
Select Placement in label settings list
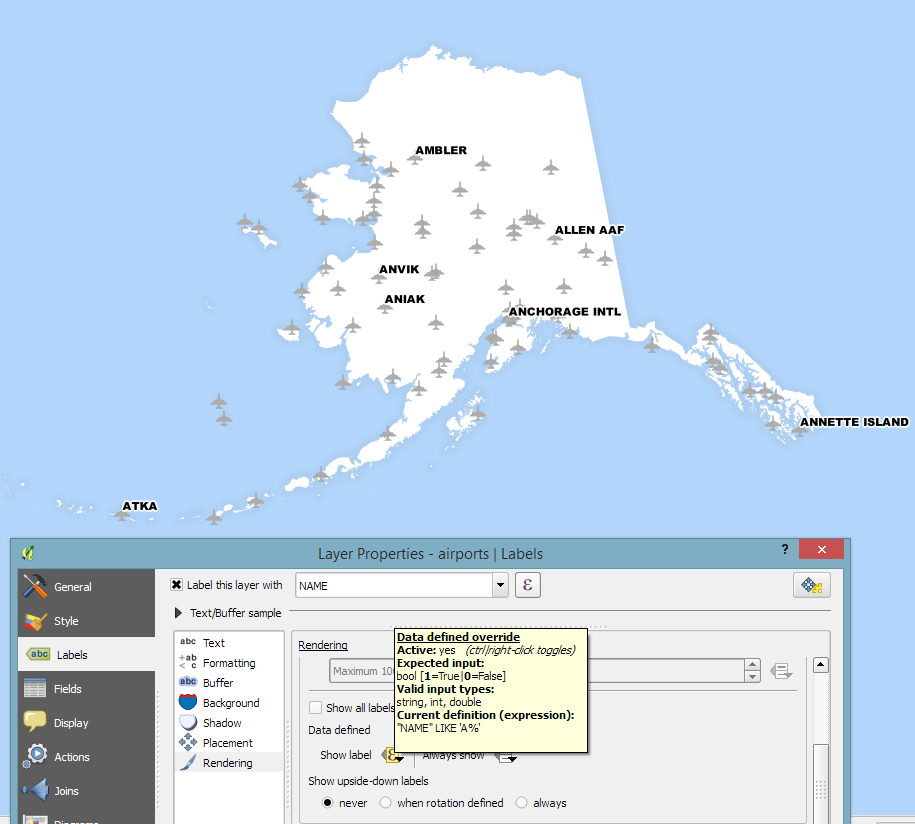(228, 743)
